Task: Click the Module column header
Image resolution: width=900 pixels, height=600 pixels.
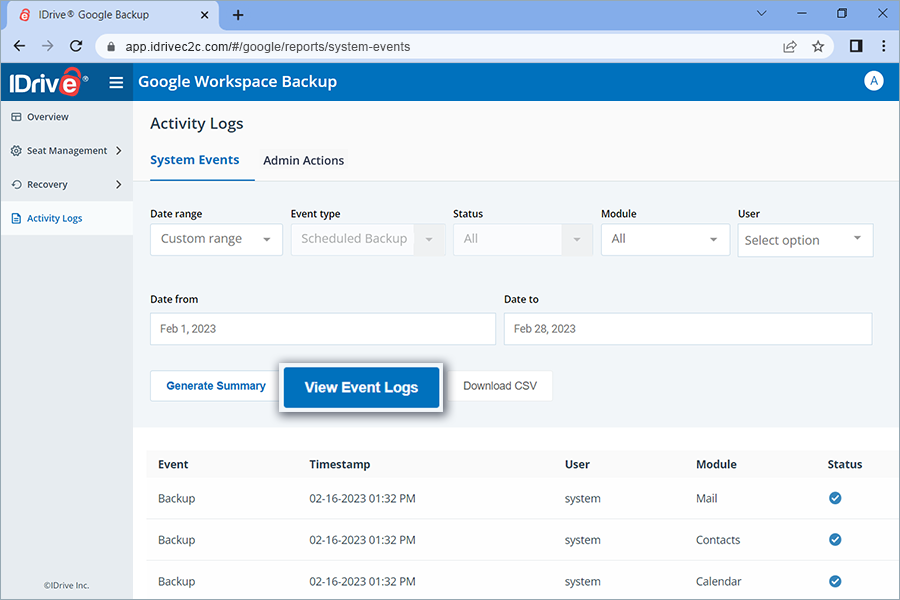Action: click(x=716, y=464)
